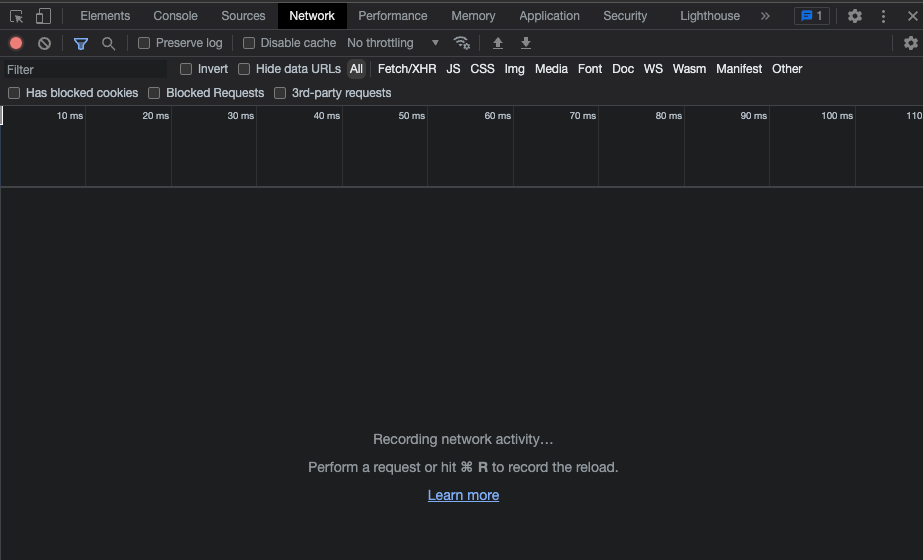Image resolution: width=923 pixels, height=560 pixels.
Task: Open network conditions Wi-Fi icon
Action: 461,43
